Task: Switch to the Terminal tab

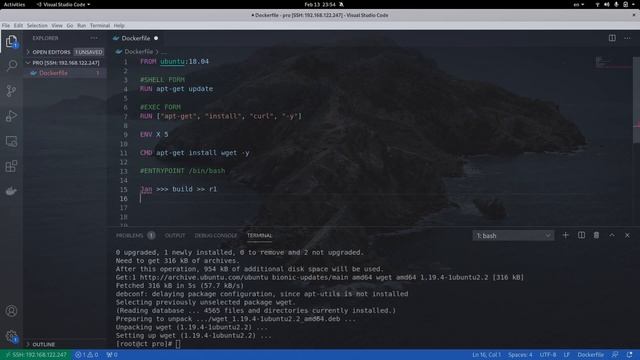Action: click(259, 236)
